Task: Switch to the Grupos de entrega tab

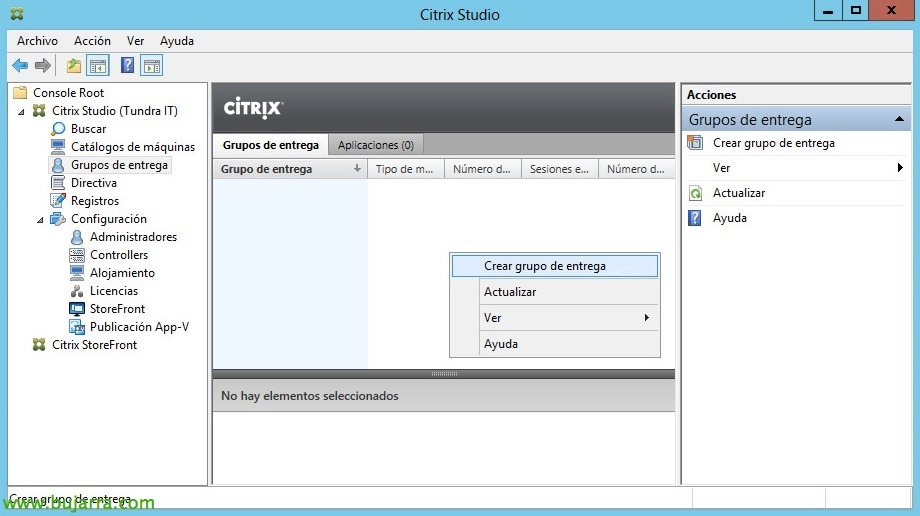Action: (x=270, y=145)
